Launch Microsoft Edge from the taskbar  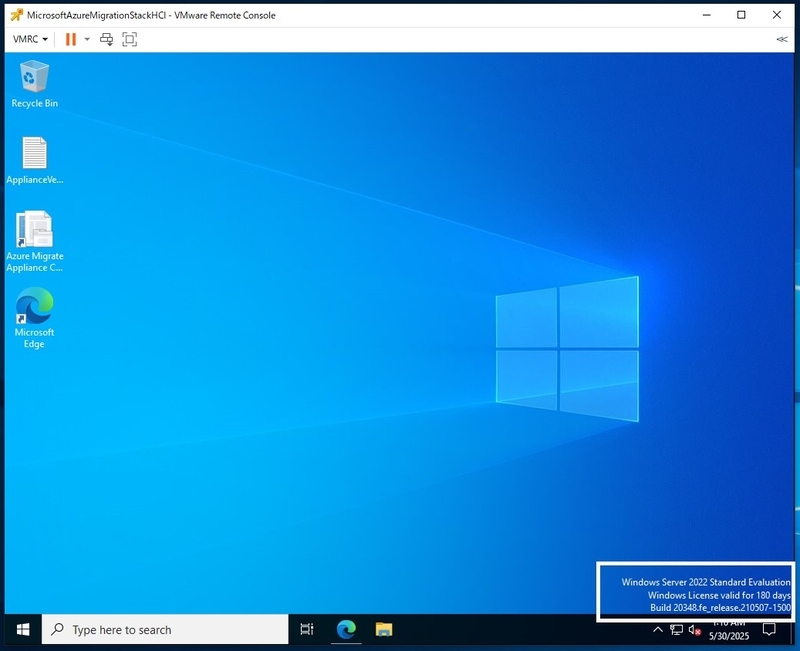346,630
